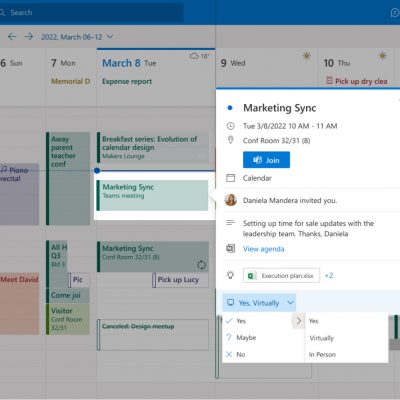Go to previous week with back arrow
The height and width of the screenshot is (400, 400).
click(x=12, y=37)
